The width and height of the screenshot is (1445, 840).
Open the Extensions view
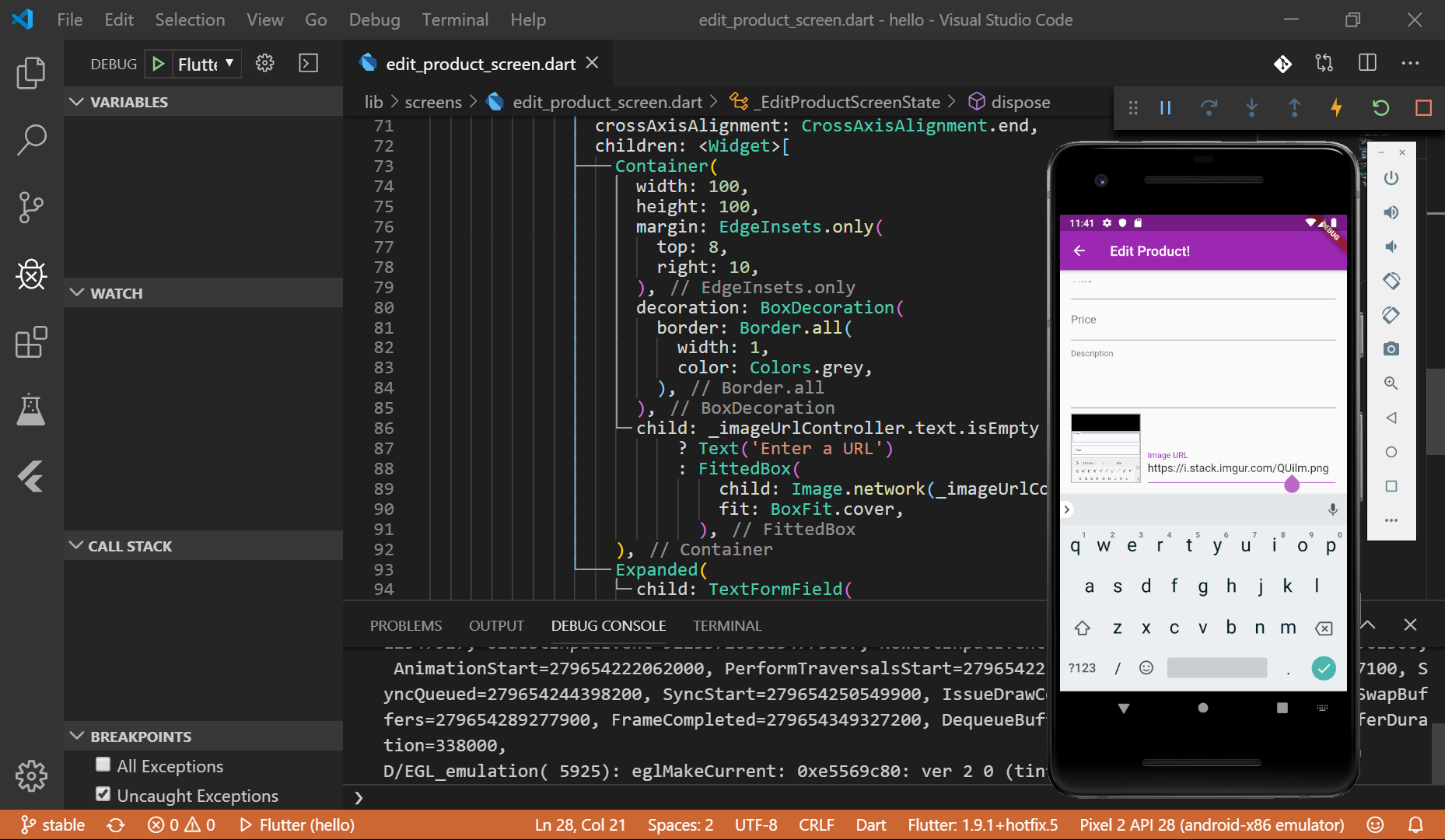(31, 342)
